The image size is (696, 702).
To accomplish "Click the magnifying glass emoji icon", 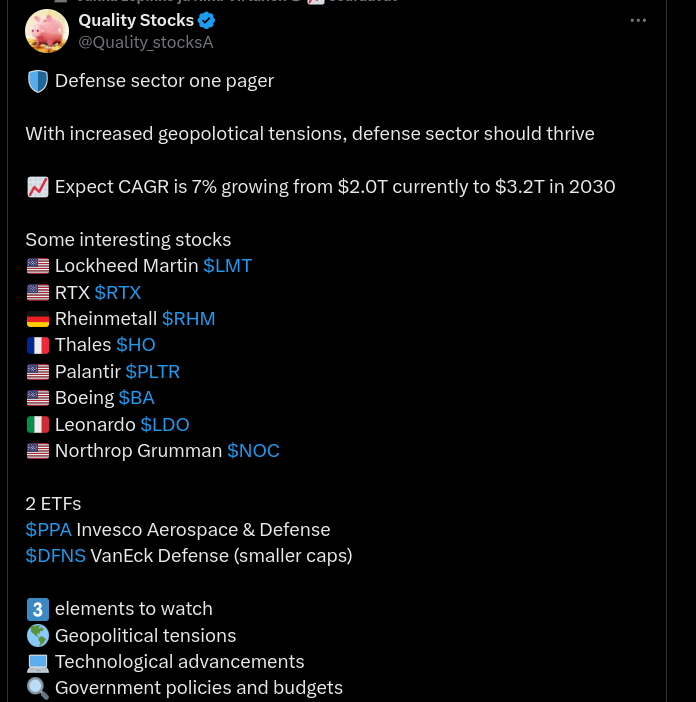I will (37, 688).
